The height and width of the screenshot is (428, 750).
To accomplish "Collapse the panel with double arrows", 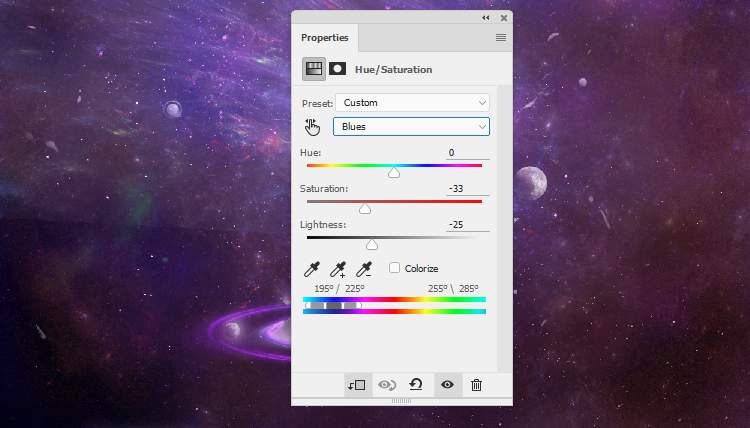I will [486, 17].
